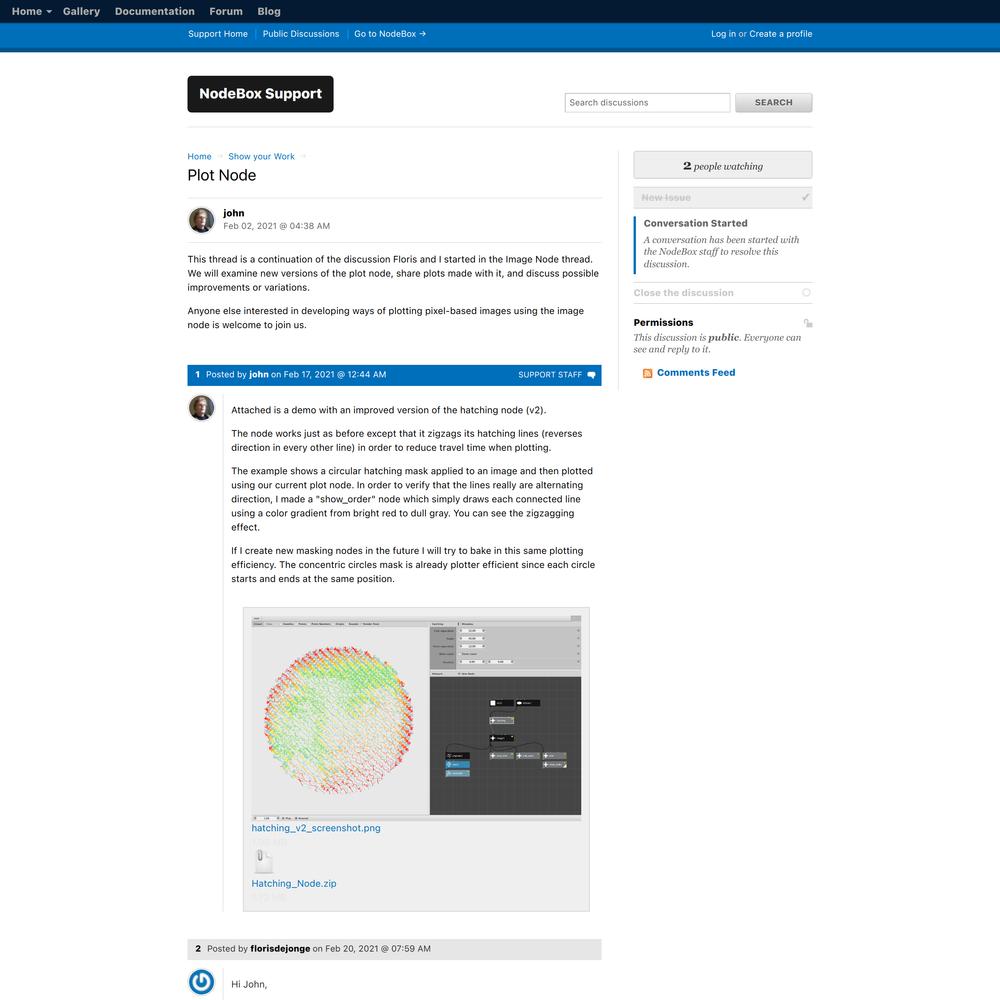Click the 'Hi John,' greeting text
Viewport: 1000px width, 1000px height.
249,984
